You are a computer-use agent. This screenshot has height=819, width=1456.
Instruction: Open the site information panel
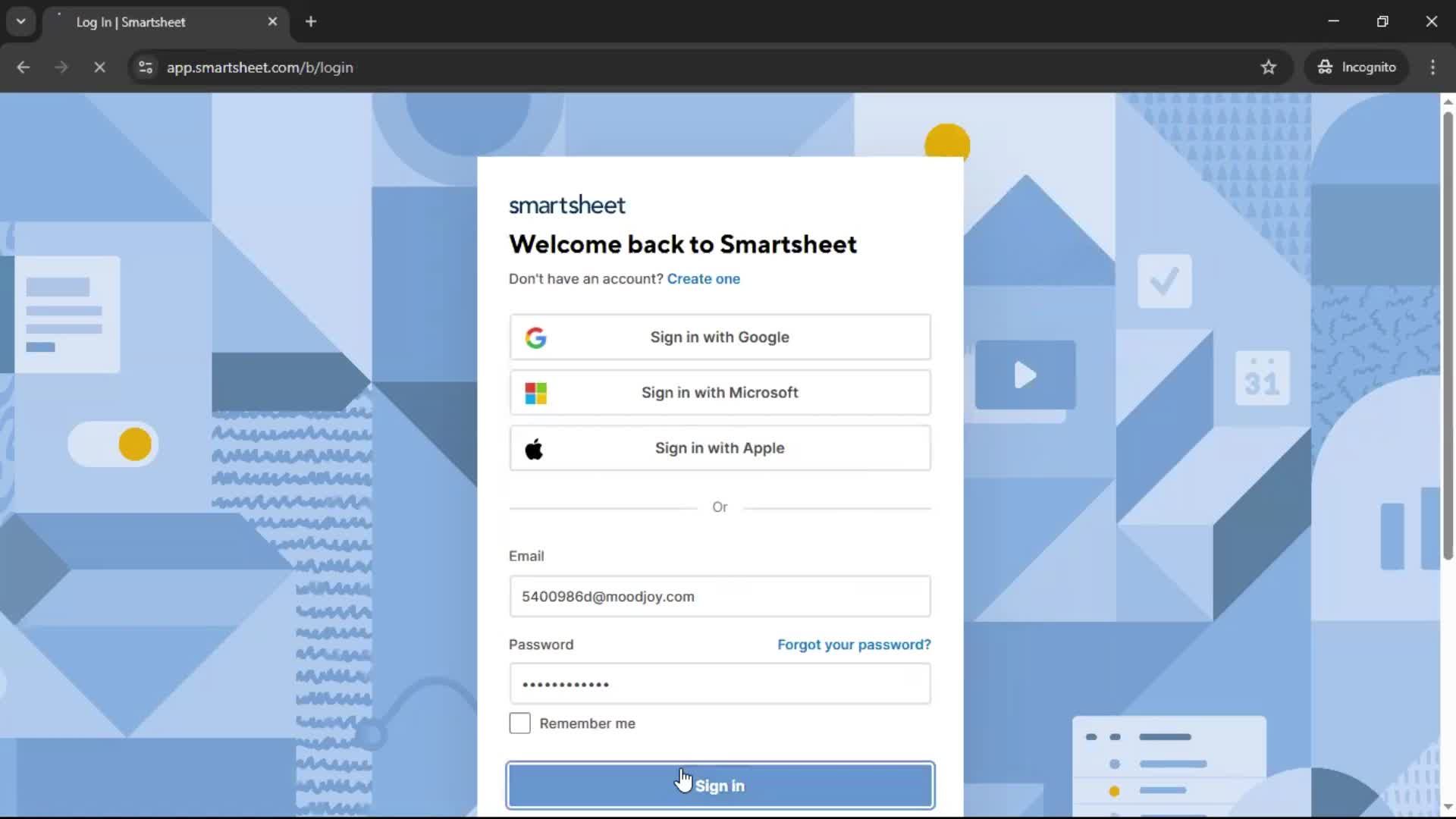145,67
